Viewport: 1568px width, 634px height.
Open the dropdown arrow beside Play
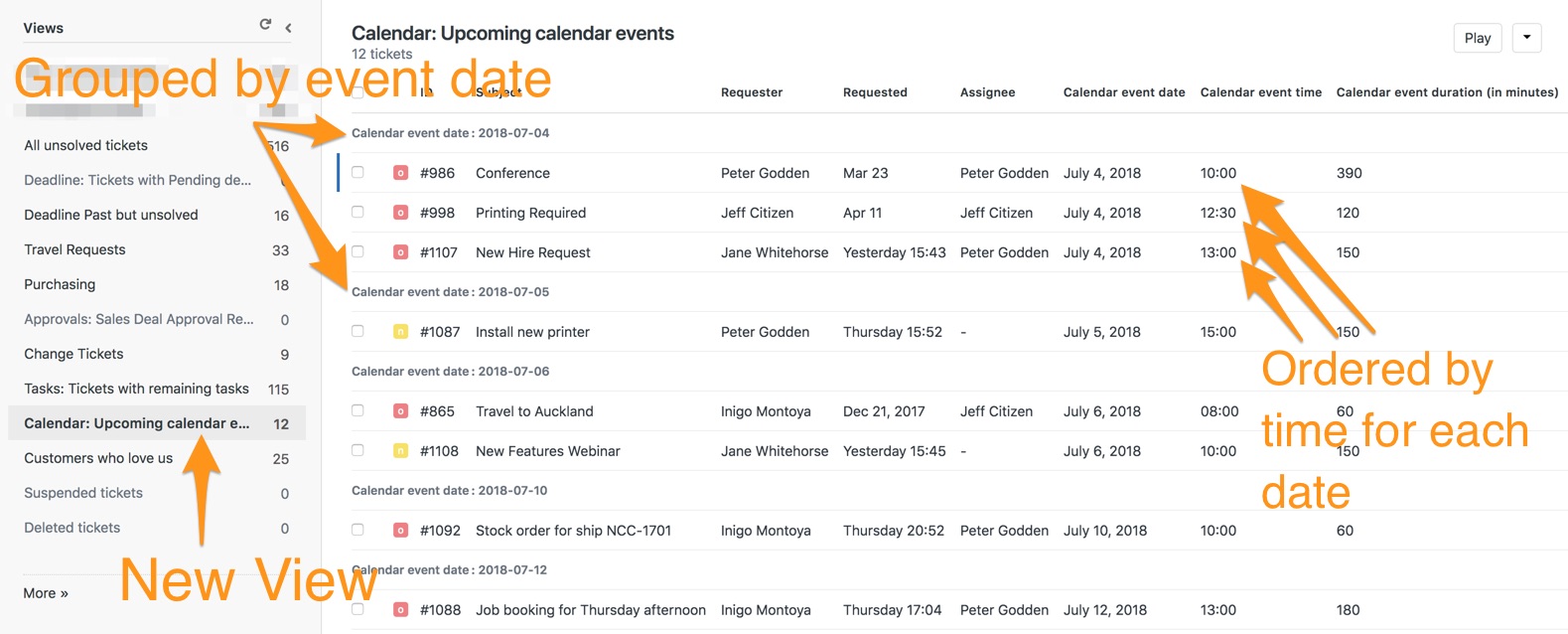1527,38
